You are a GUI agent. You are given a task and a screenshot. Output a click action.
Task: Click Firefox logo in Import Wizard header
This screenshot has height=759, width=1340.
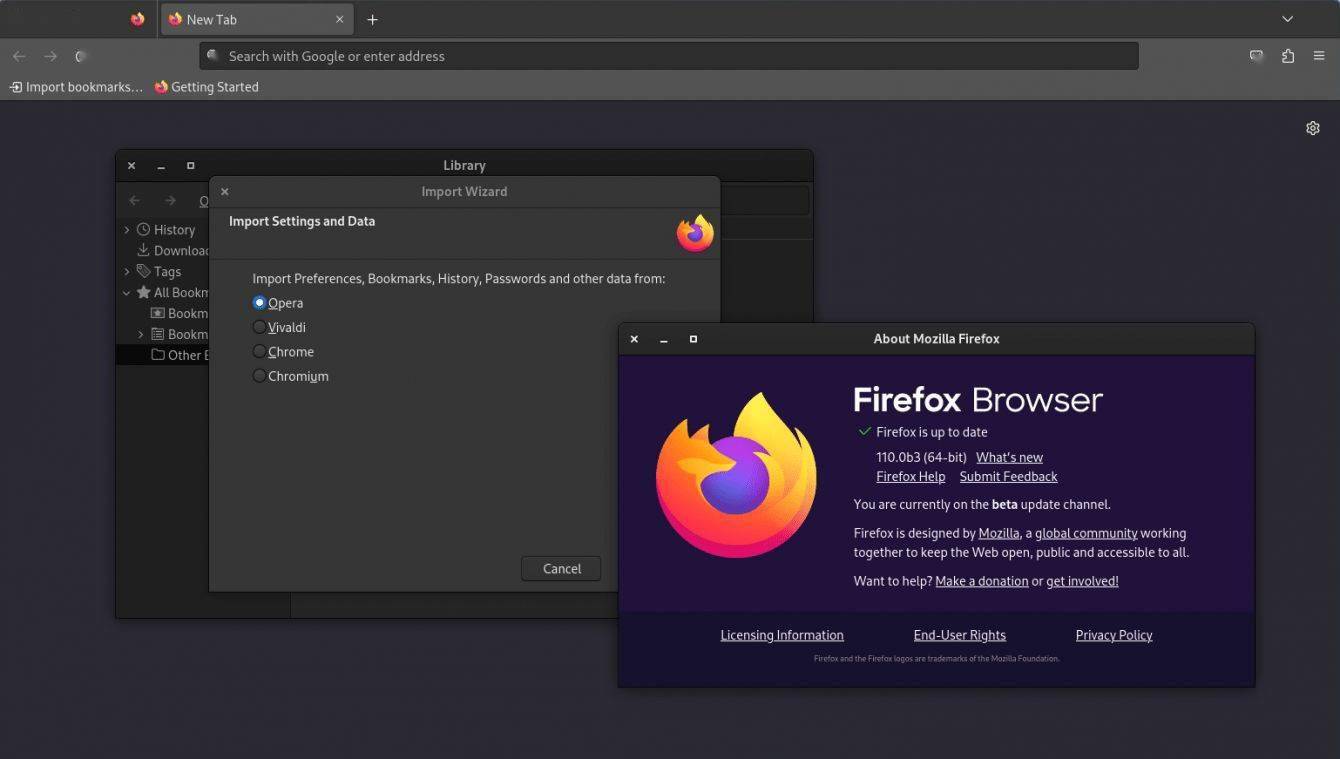[695, 233]
